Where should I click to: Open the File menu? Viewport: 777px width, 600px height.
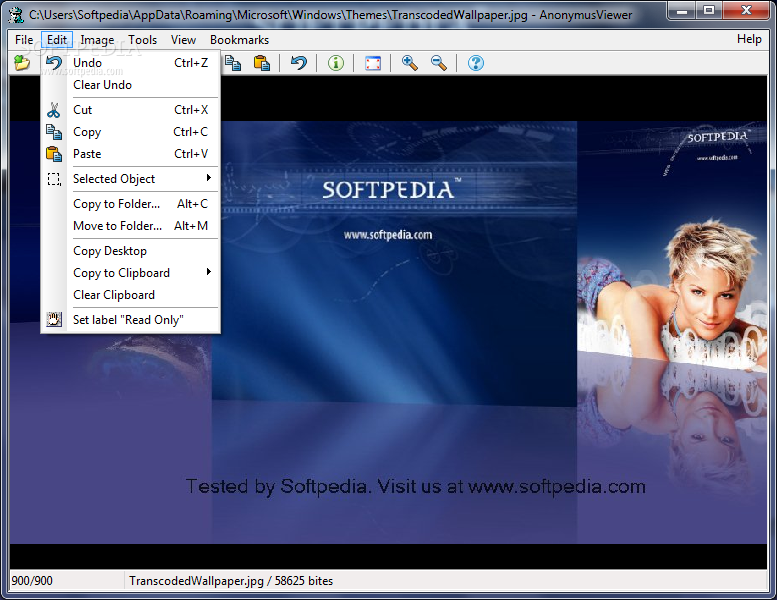pyautogui.click(x=24, y=40)
